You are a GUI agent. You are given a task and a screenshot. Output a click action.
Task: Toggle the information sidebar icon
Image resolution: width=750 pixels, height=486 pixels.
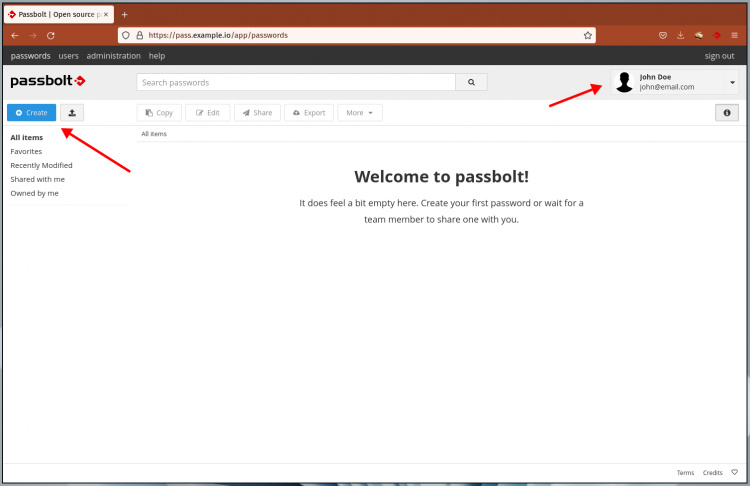[727, 113]
